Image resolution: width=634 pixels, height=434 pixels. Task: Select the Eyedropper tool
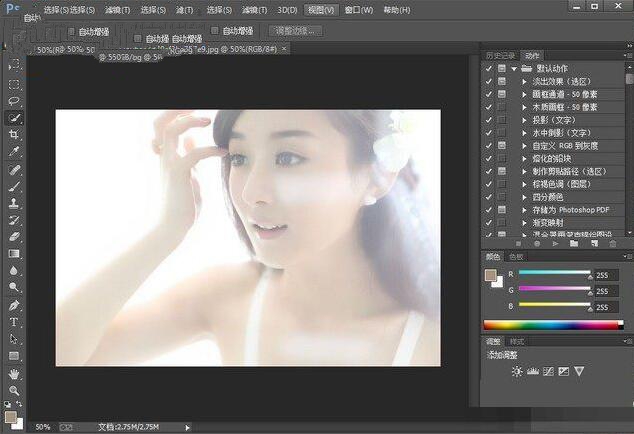14,151
